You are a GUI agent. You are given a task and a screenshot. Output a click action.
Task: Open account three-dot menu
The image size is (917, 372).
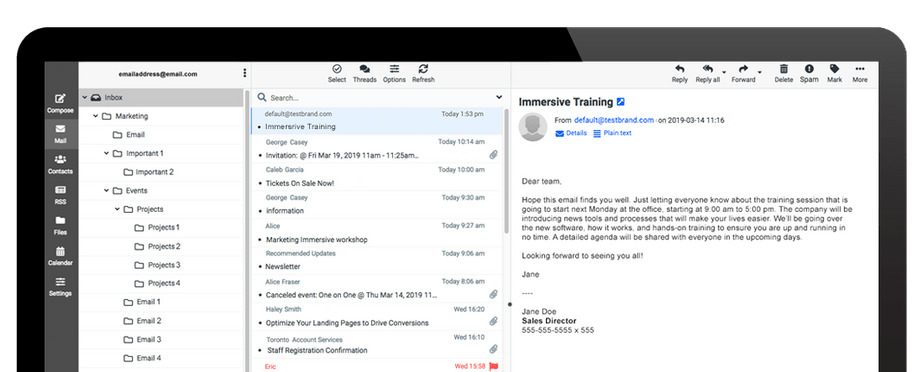point(244,74)
